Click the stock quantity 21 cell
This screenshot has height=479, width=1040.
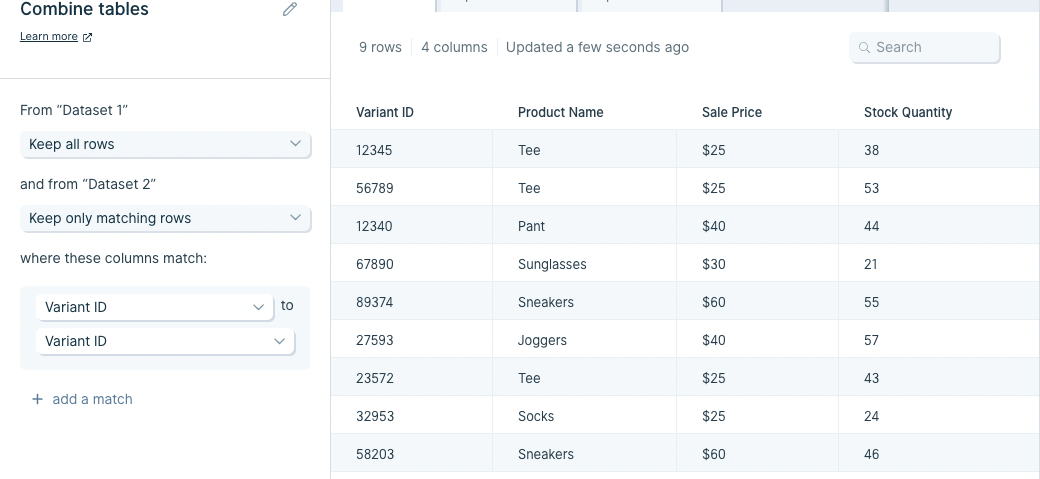coord(939,264)
